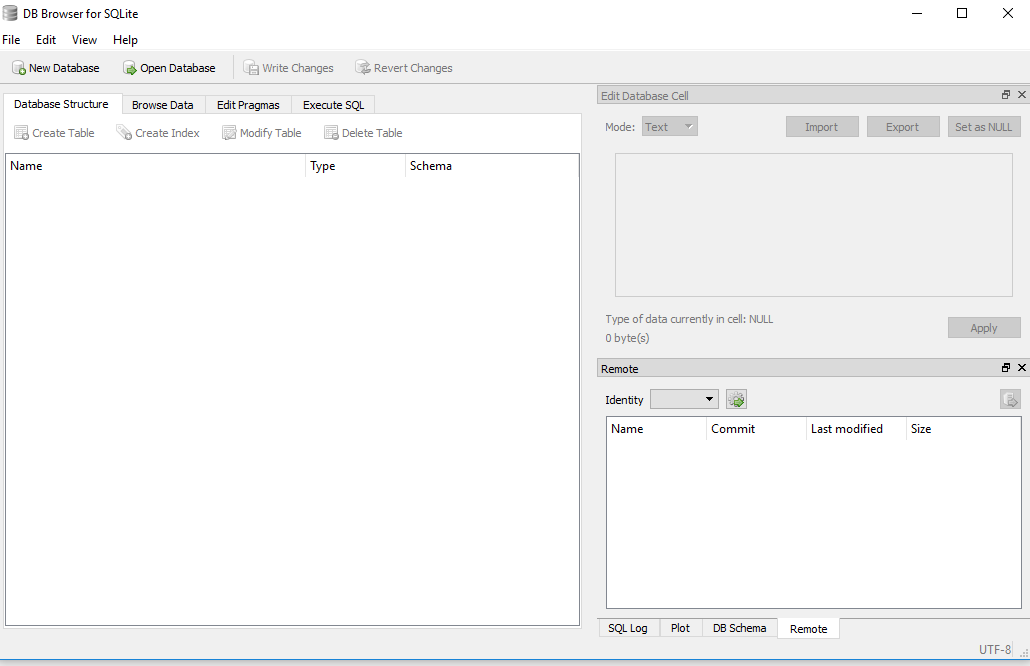The width and height of the screenshot is (1030, 666).
Task: Open the Mode dropdown set to Text
Action: click(x=669, y=127)
